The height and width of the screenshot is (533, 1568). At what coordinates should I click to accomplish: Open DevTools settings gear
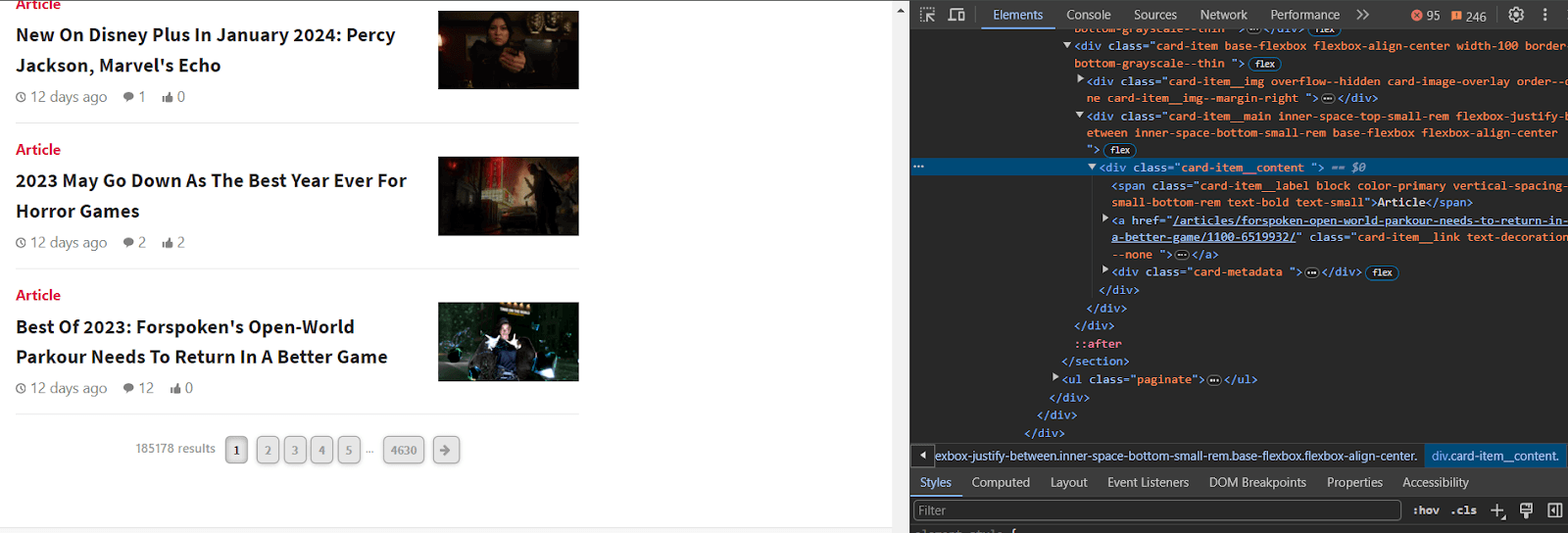click(x=1516, y=15)
